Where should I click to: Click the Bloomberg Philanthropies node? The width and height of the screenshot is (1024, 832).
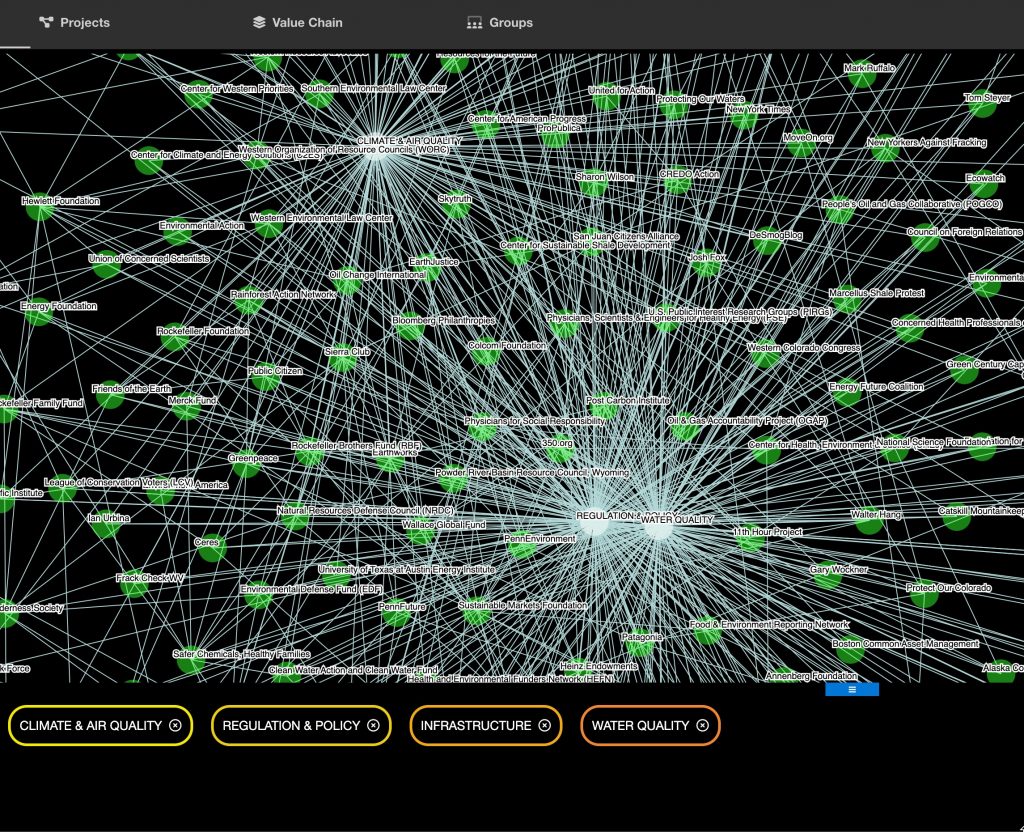pyautogui.click(x=410, y=327)
